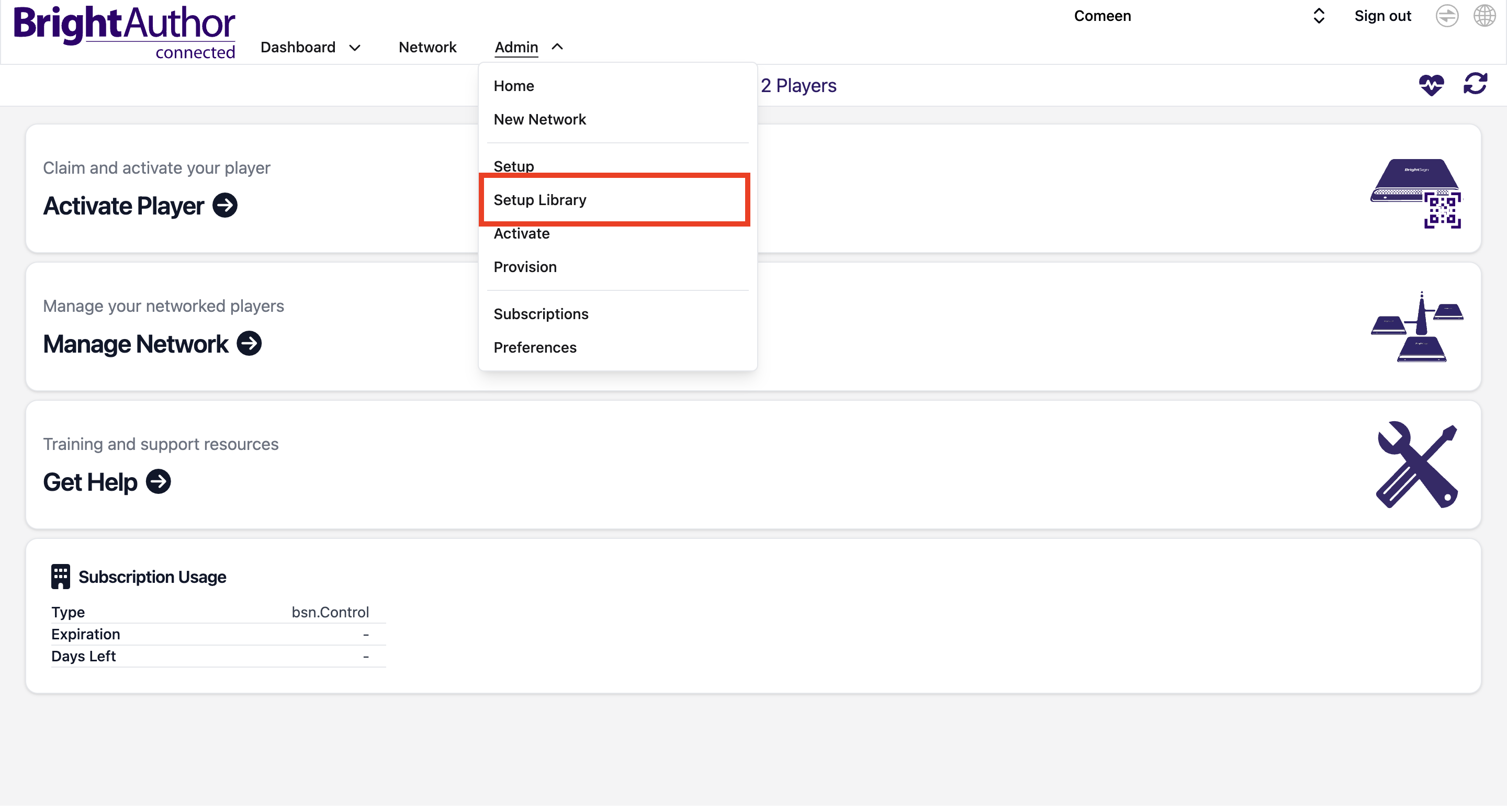Viewport: 1507px width, 812px height.
Task: Open the Dashboard menu
Action: coord(298,48)
